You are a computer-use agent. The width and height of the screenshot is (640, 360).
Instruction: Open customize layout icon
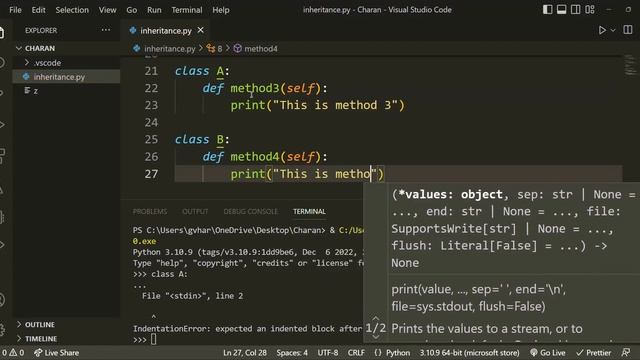click(590, 9)
